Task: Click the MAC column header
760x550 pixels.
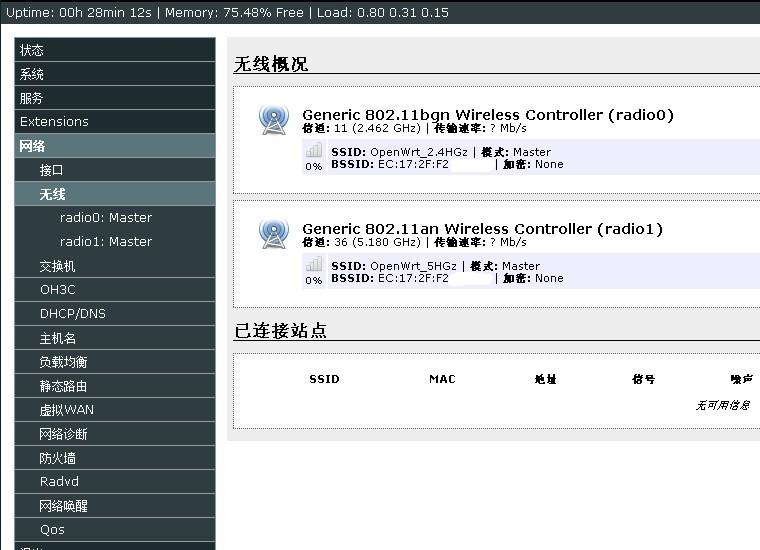Action: click(x=443, y=379)
